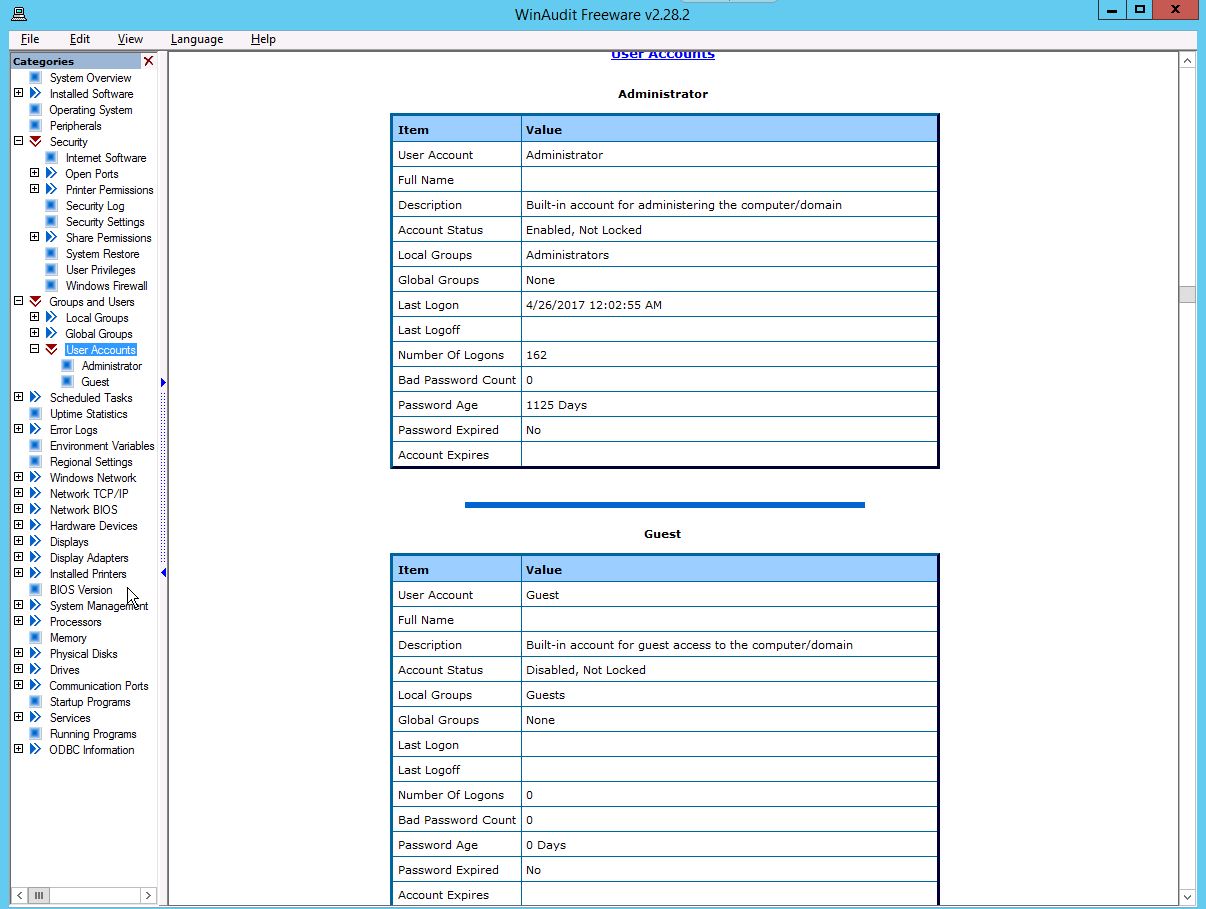
Task: Open the View menu
Action: point(130,39)
